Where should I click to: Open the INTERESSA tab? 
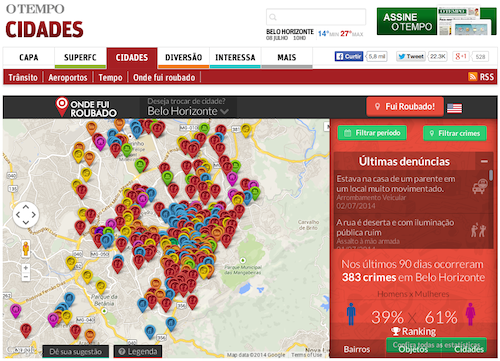235,57
